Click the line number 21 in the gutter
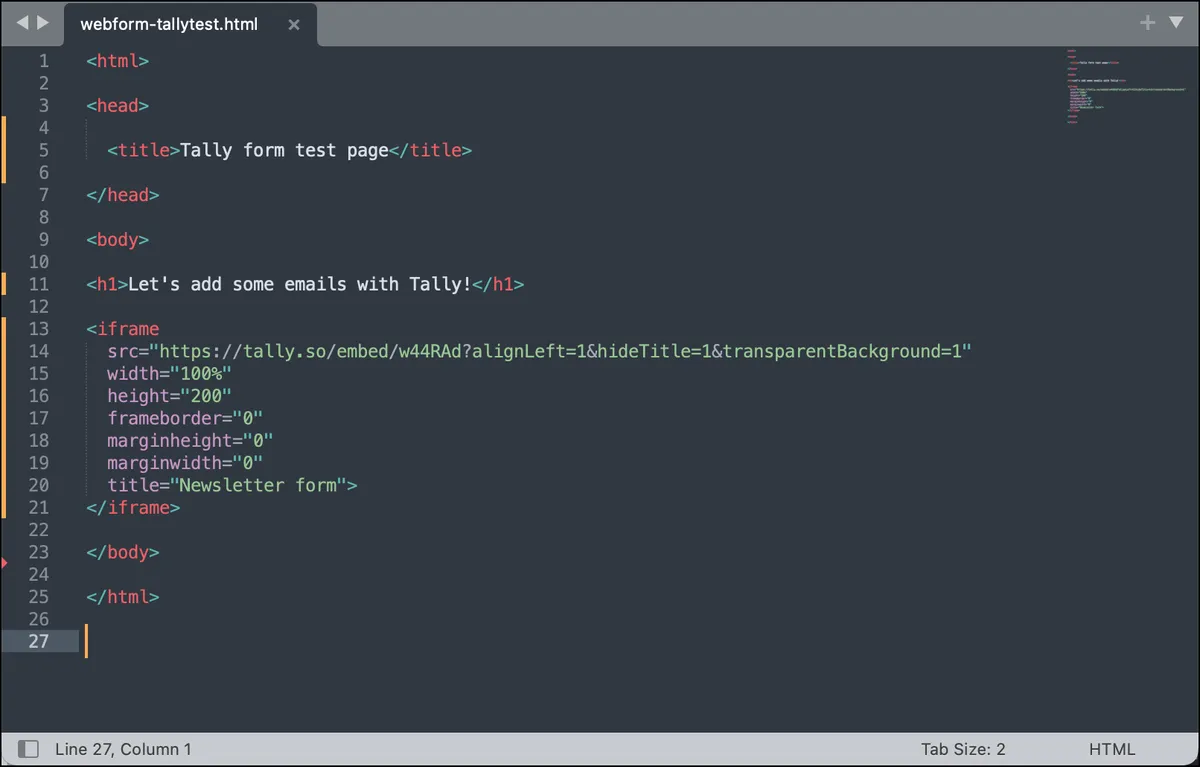Screen dimensions: 1200x767 tap(38, 507)
